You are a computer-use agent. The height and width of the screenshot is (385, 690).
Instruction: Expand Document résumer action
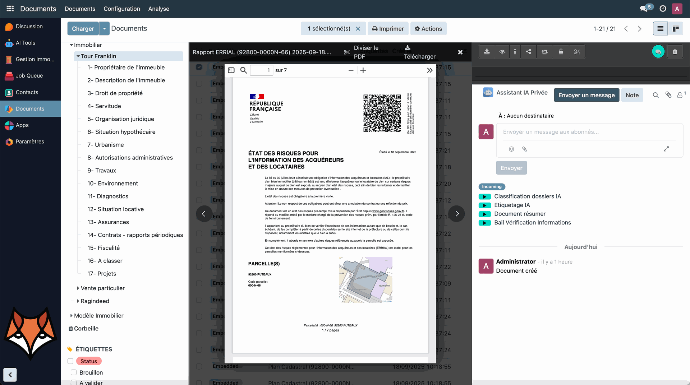click(x=484, y=214)
